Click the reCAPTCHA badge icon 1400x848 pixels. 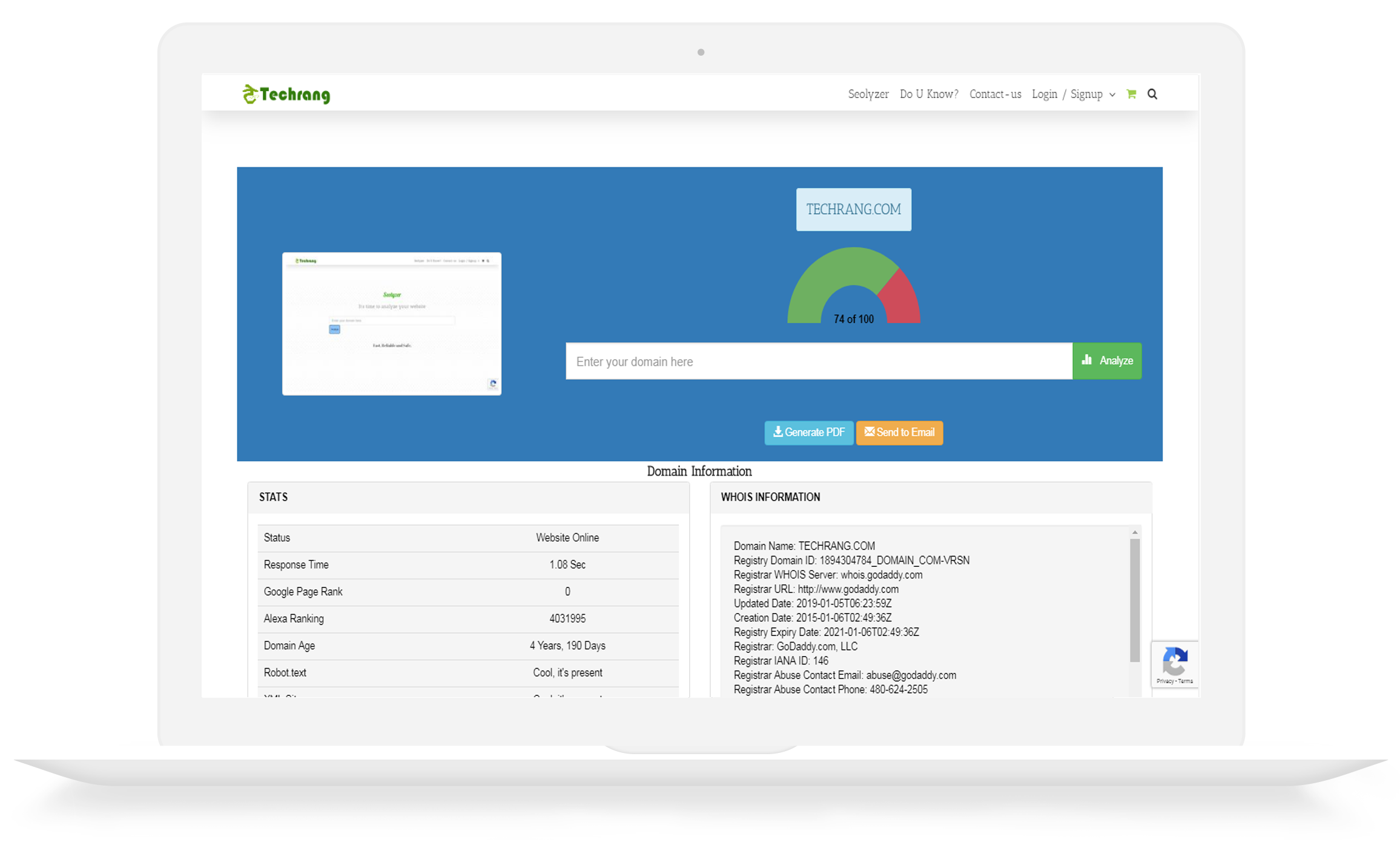[1174, 661]
